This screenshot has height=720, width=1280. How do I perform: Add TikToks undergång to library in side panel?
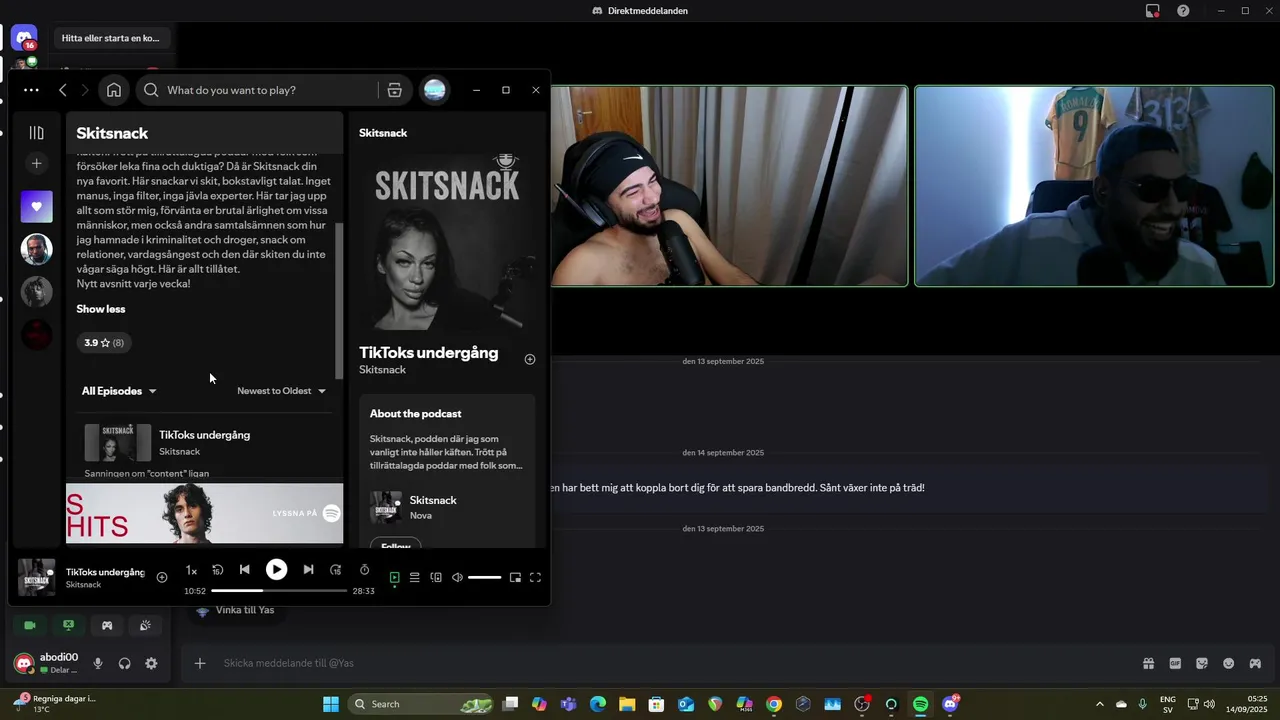click(530, 360)
